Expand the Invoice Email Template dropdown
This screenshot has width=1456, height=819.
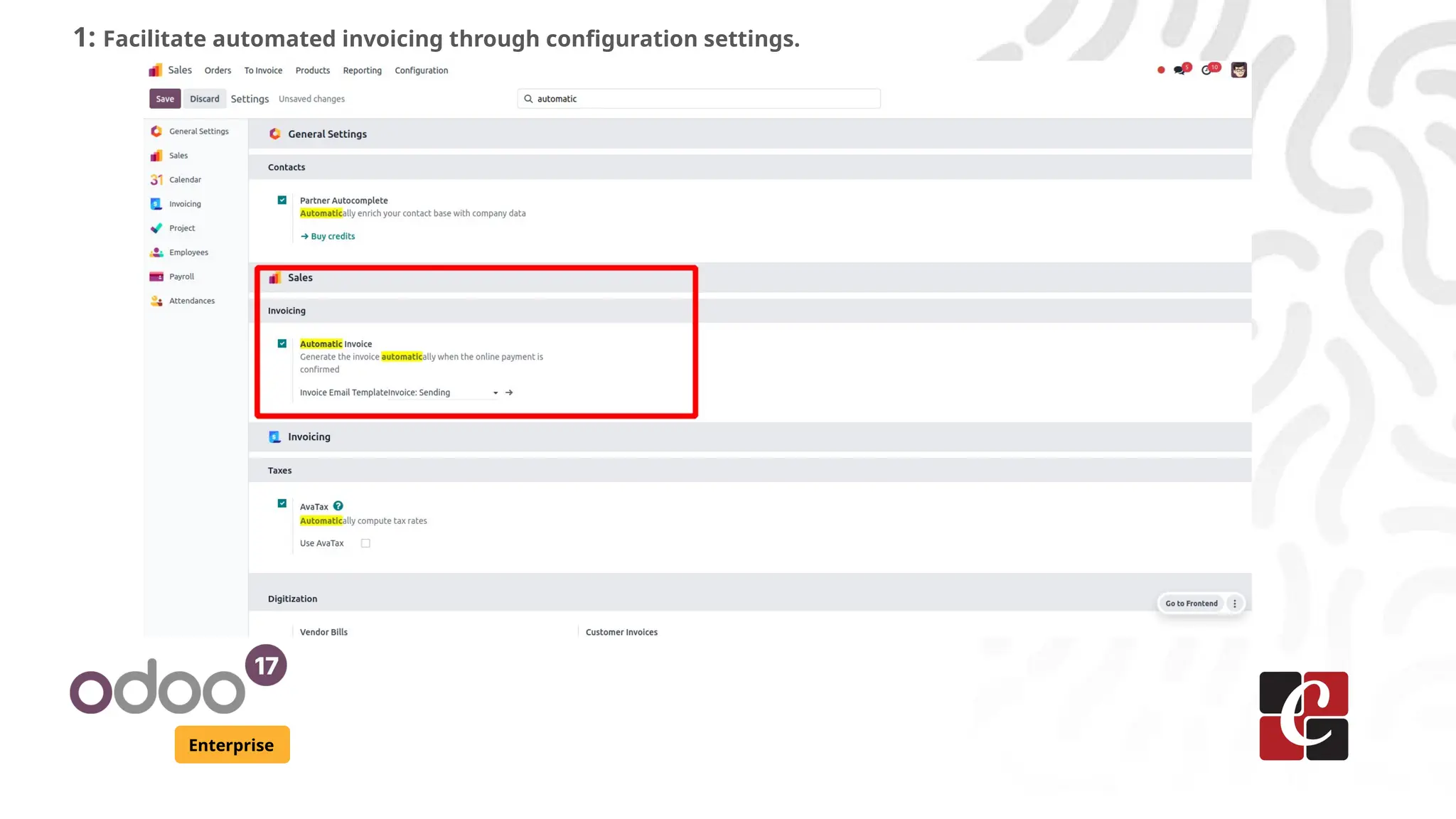(496, 393)
